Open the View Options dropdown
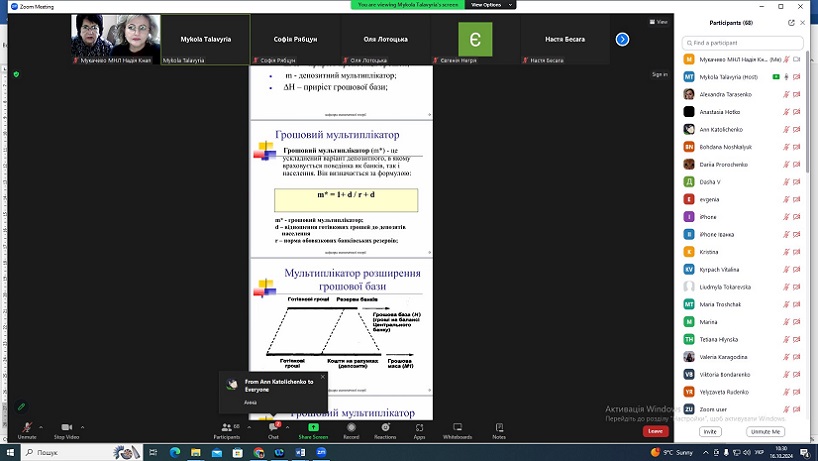Image resolution: width=818 pixels, height=461 pixels. click(x=491, y=5)
